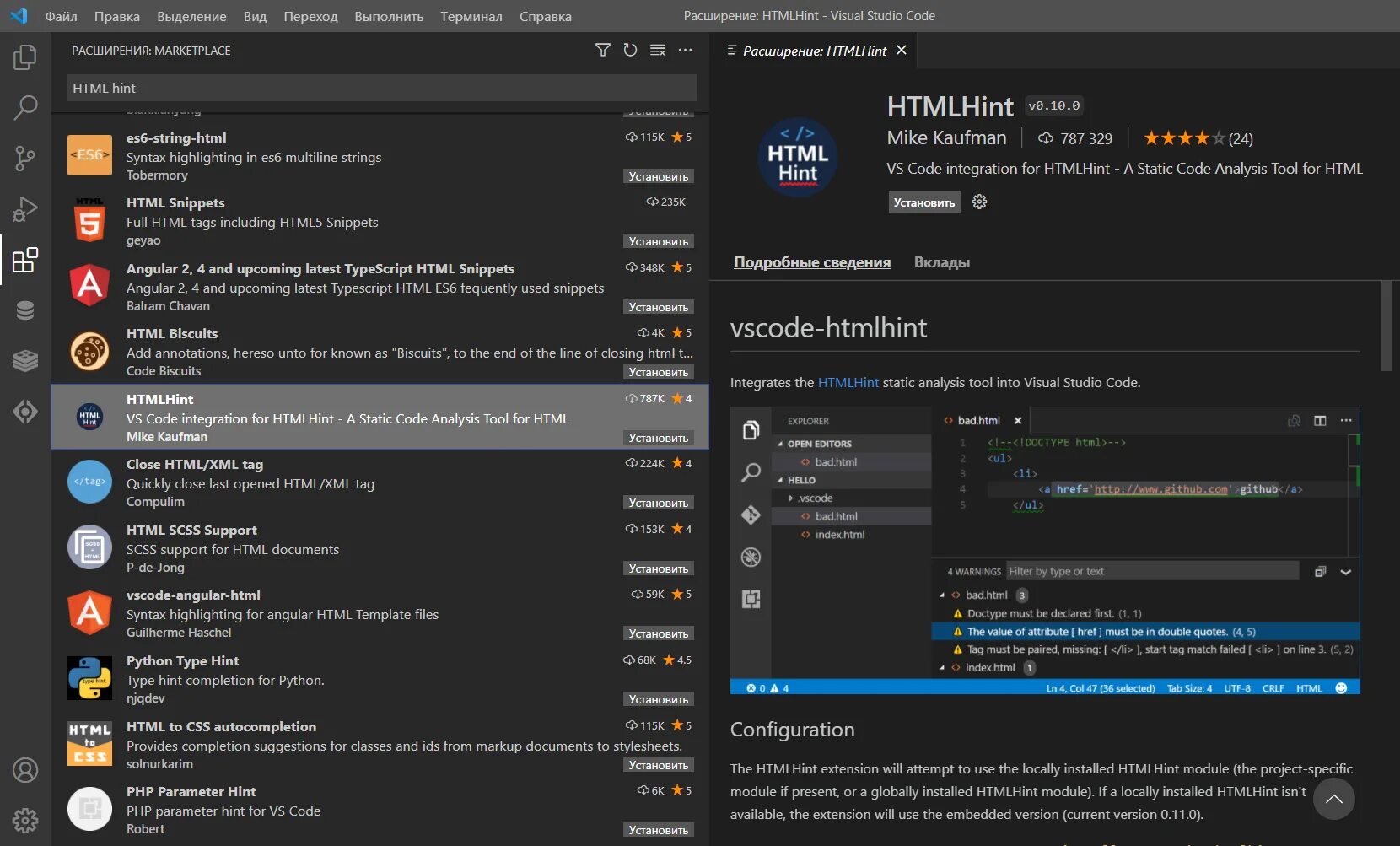Click the HTML to CSS autocompletion icon
Image resolution: width=1400 pixels, height=846 pixels.
(89, 744)
